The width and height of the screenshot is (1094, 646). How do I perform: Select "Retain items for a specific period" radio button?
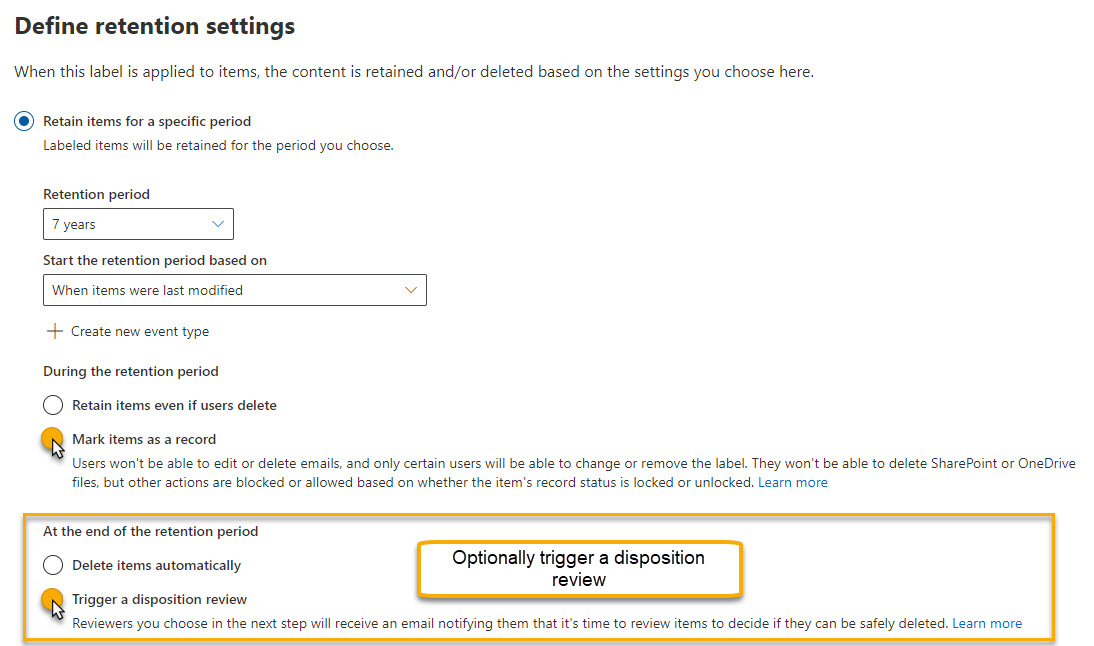point(25,122)
